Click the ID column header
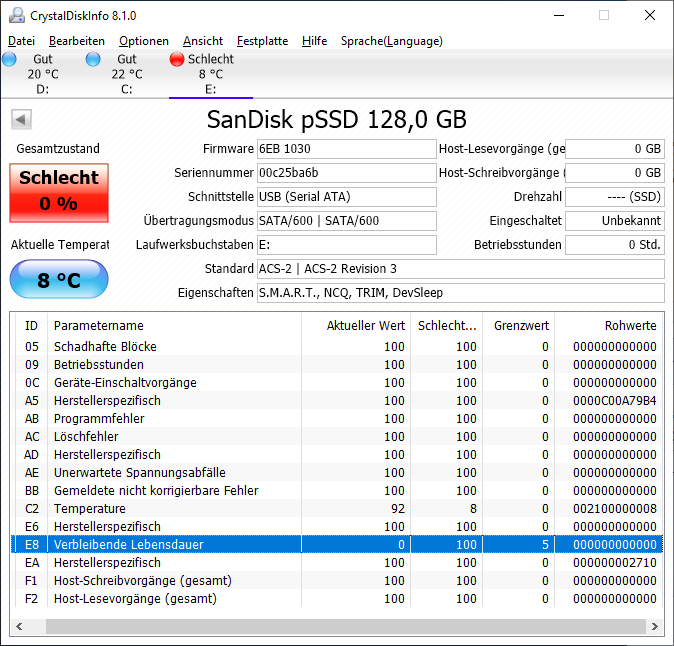This screenshot has height=646, width=674. (x=31, y=326)
